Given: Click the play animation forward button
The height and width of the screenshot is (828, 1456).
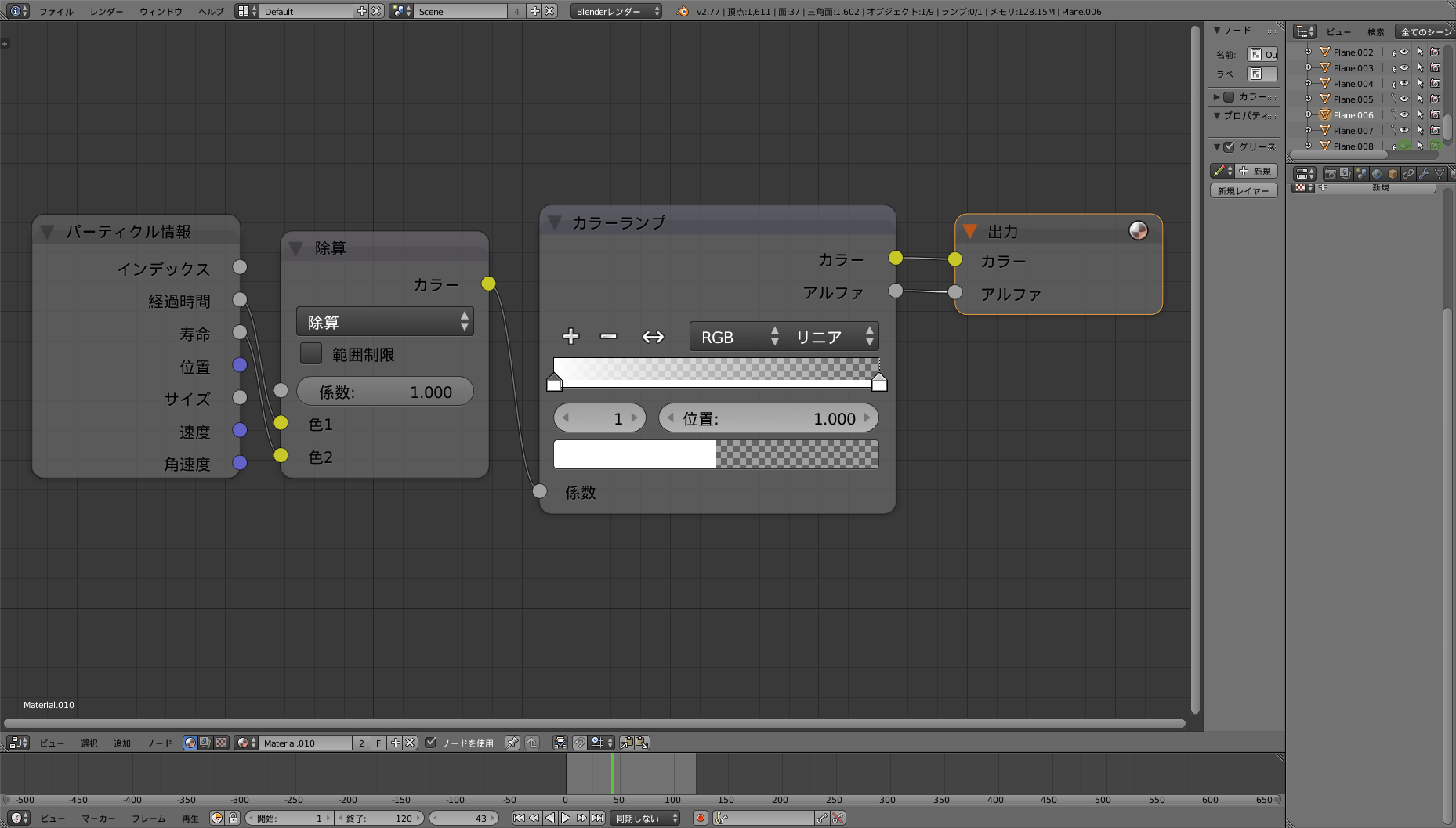Looking at the screenshot, I should point(565,818).
